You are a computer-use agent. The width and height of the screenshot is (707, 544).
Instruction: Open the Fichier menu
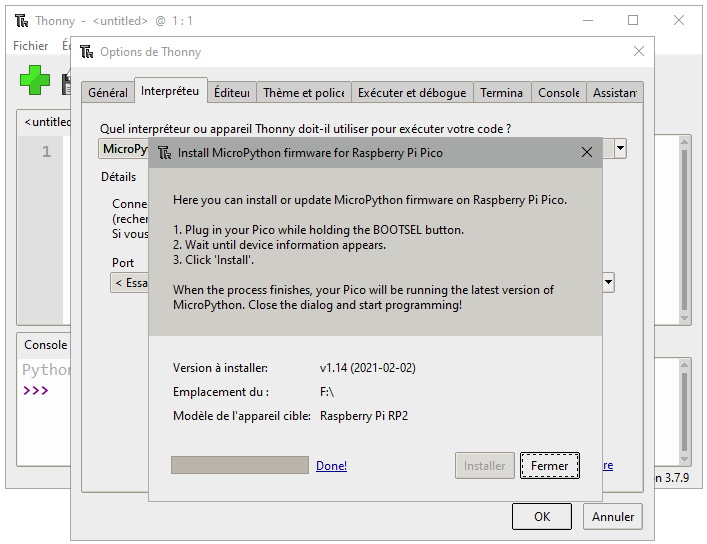pyautogui.click(x=31, y=46)
